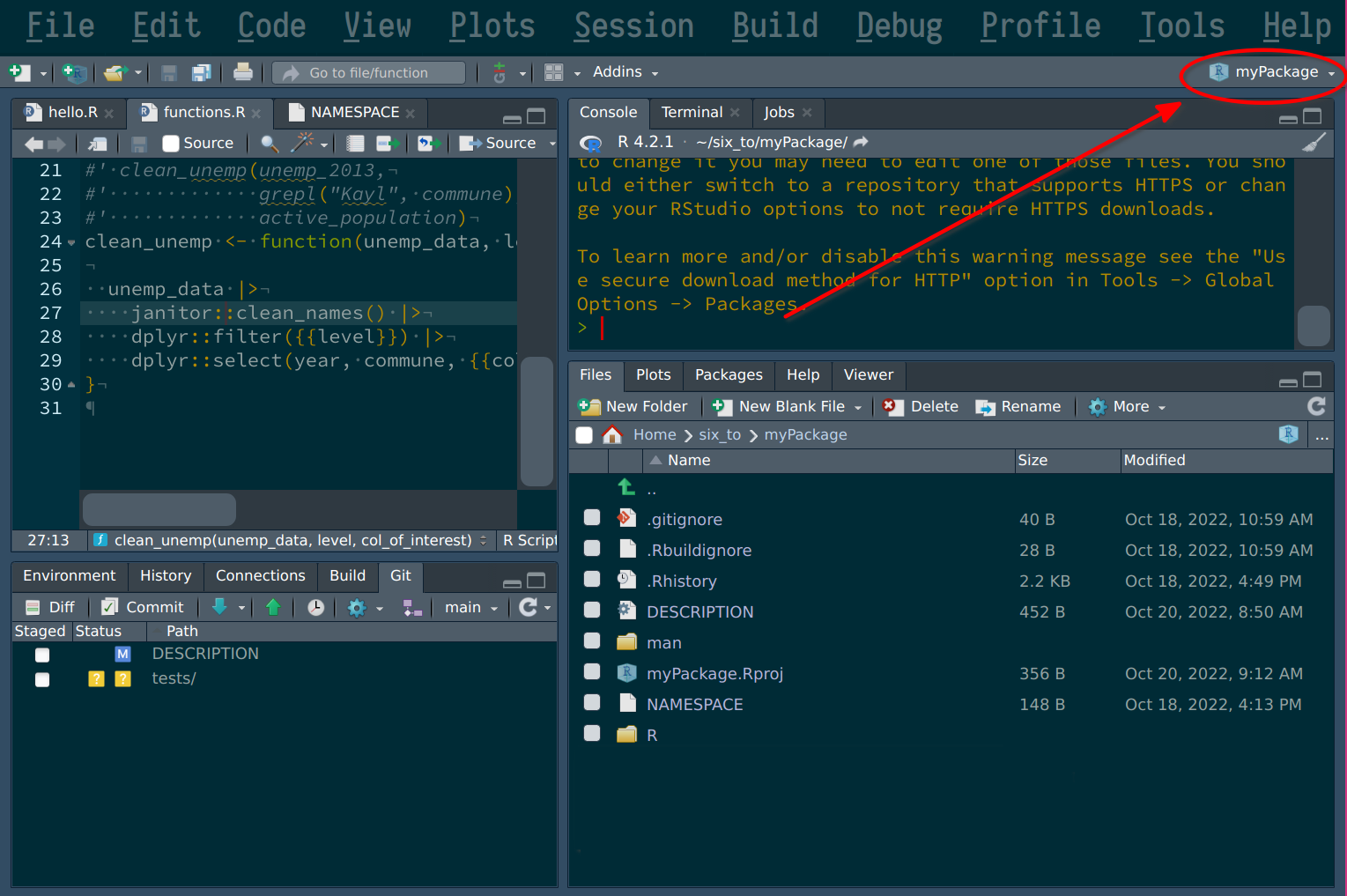Viewport: 1347px width, 896px height.
Task: Show functions.R in new window icon
Action: coord(98,144)
